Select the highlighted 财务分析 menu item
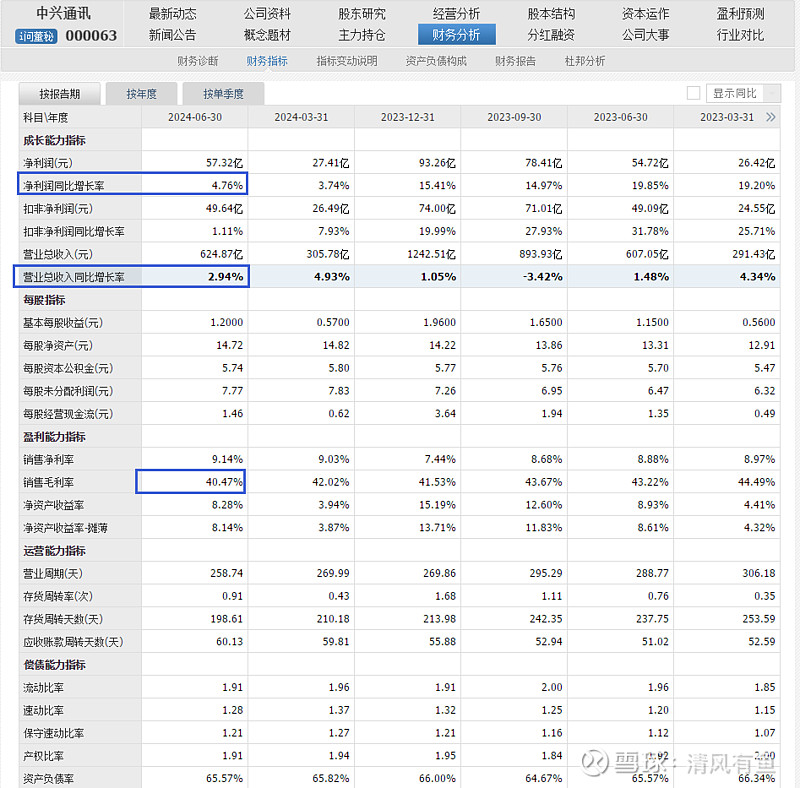 [x=456, y=35]
